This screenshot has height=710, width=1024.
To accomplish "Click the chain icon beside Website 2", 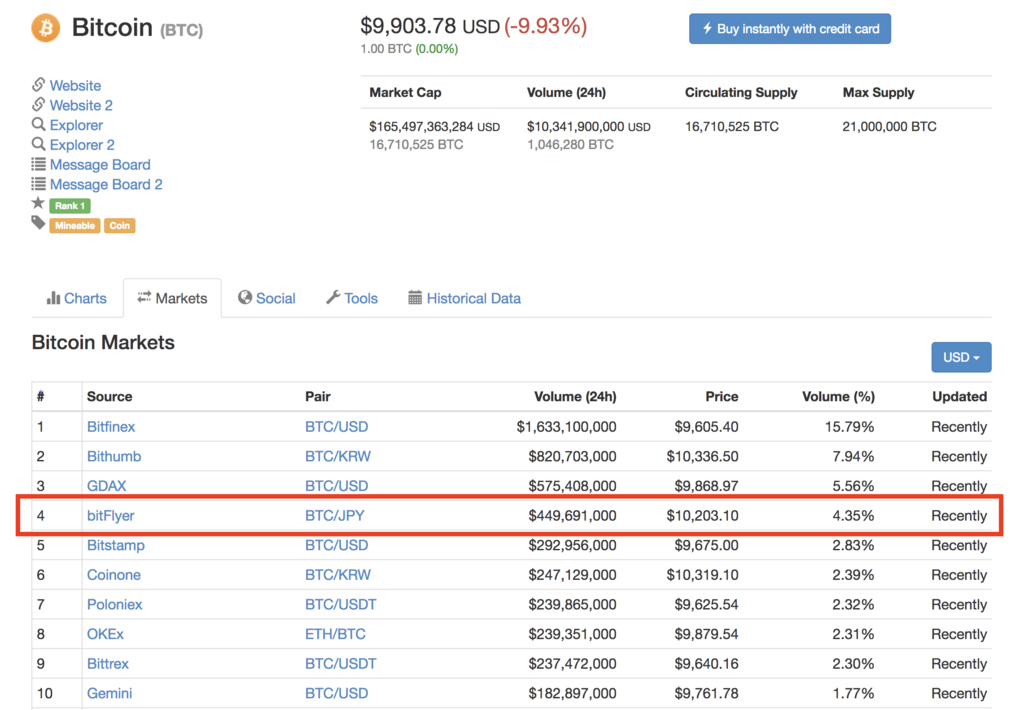I will 39,105.
